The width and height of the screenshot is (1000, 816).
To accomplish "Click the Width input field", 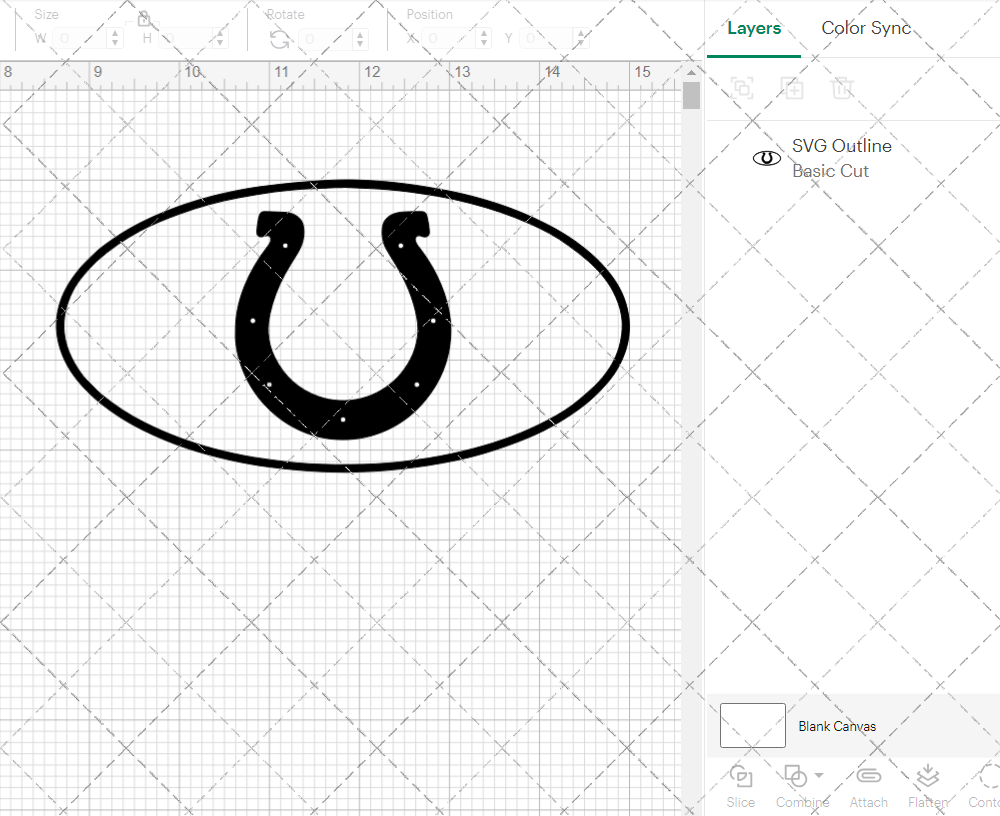I will coord(80,37).
